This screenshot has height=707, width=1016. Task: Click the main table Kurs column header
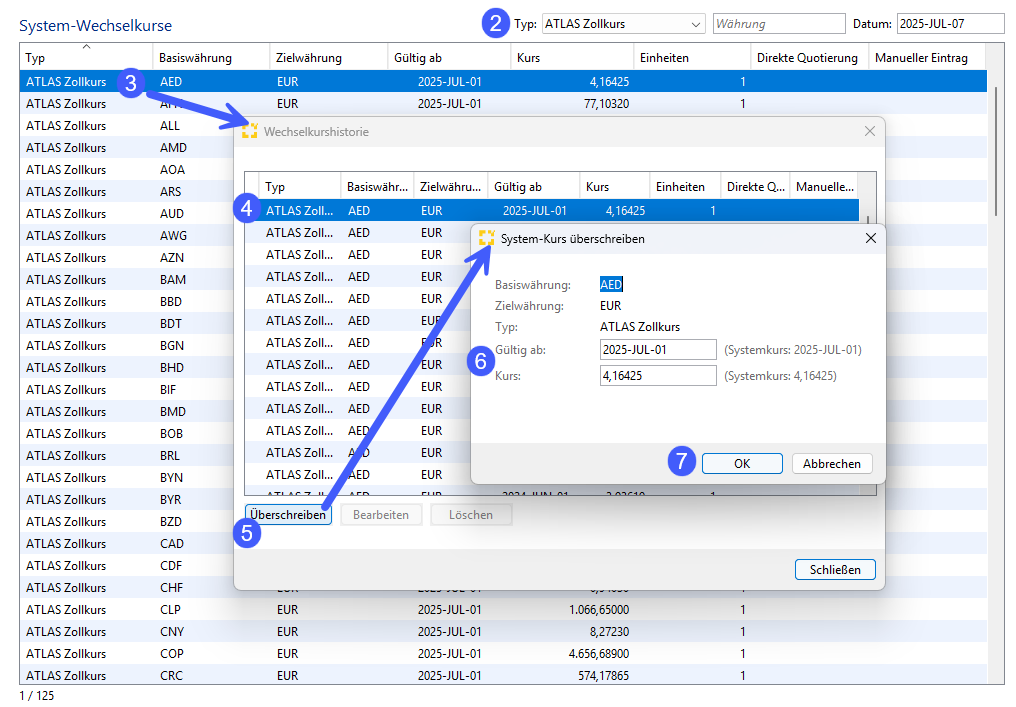tap(572, 58)
